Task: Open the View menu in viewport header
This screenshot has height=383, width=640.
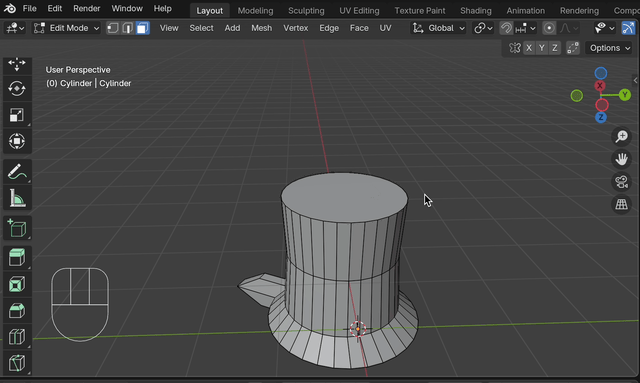Action: pyautogui.click(x=169, y=28)
